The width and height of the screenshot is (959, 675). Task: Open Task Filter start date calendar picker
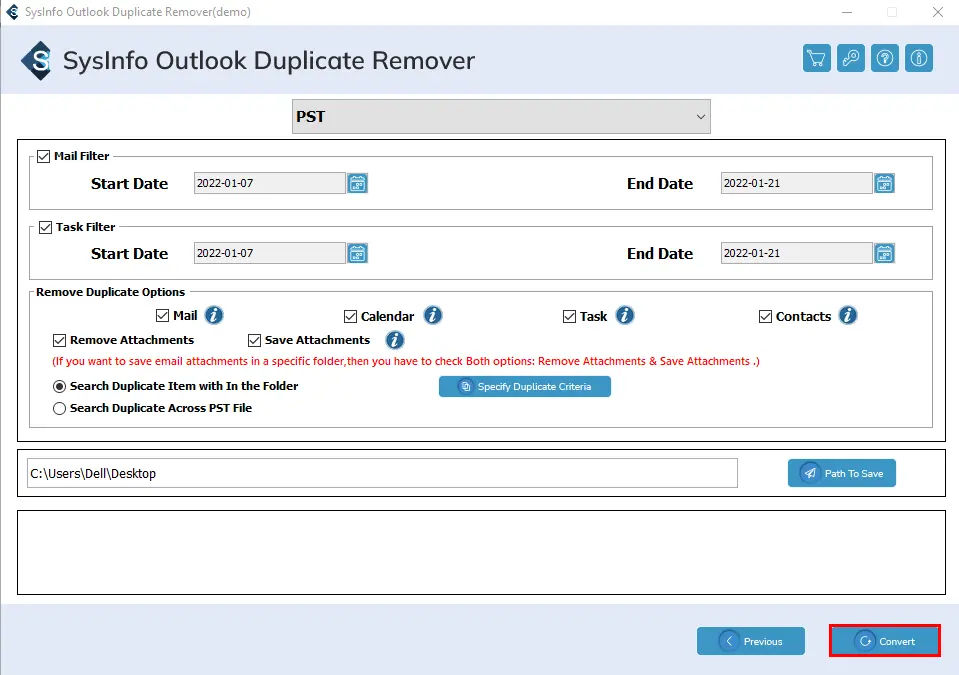coord(358,253)
